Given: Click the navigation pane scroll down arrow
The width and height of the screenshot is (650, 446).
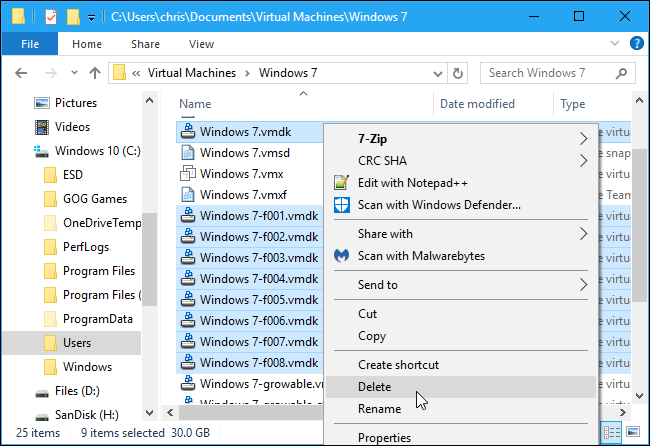Looking at the screenshot, I should point(150,413).
